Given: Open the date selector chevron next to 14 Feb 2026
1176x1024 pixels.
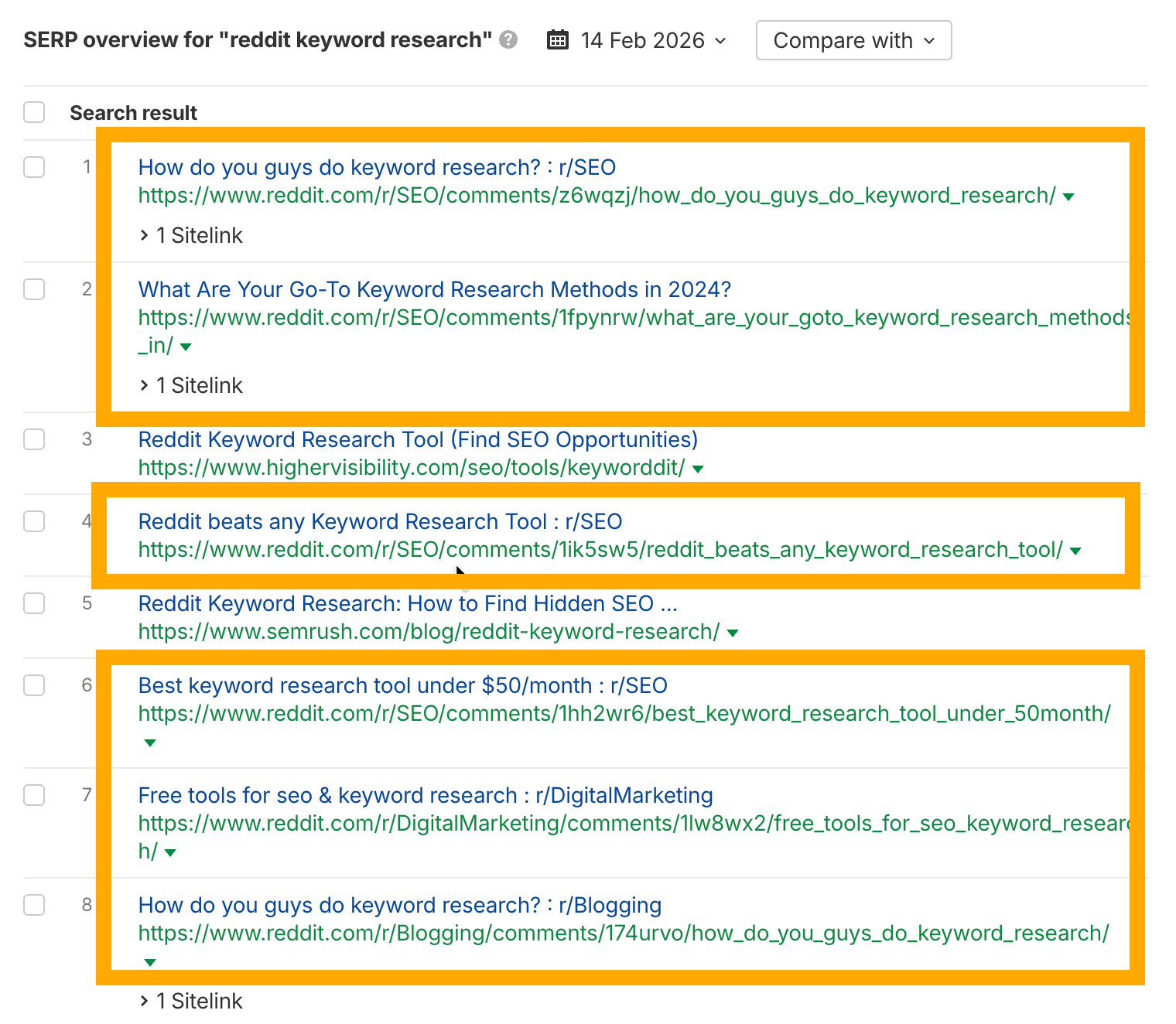Looking at the screenshot, I should pos(721,41).
